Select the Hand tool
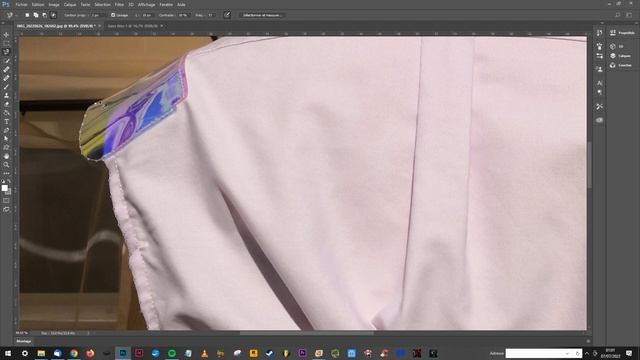The width and height of the screenshot is (640, 360). (x=6, y=156)
